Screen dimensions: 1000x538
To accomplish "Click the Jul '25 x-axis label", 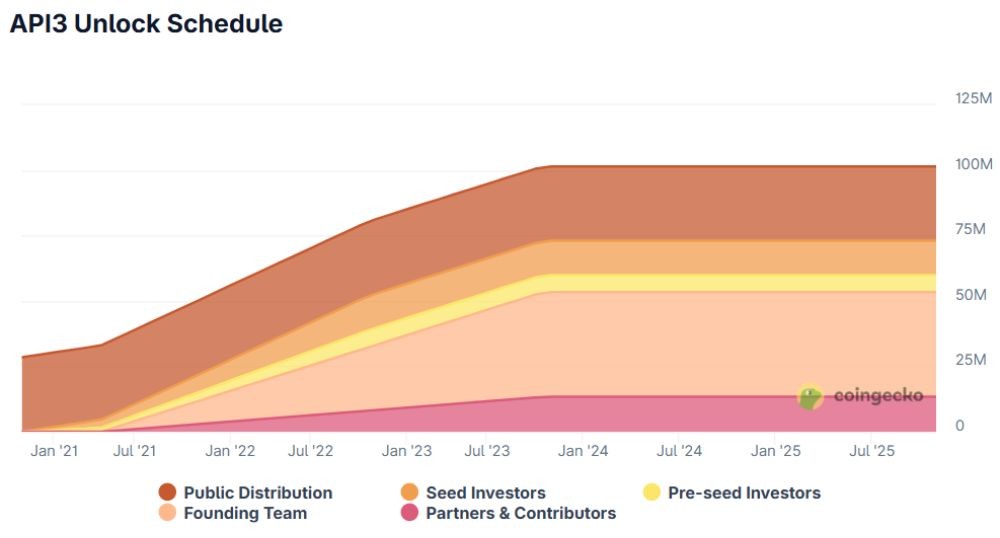I will coord(872,451).
